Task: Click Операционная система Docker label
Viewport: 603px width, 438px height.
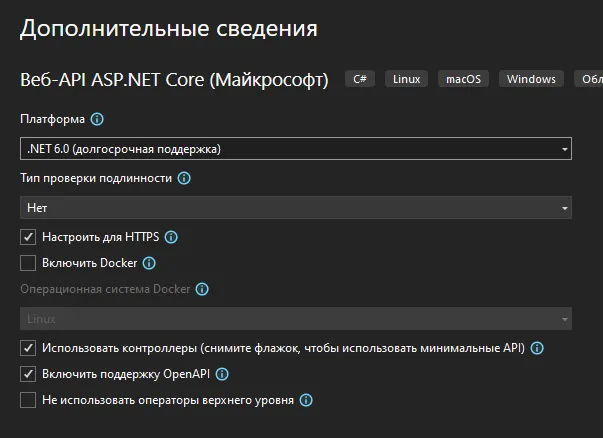Action: (105, 289)
